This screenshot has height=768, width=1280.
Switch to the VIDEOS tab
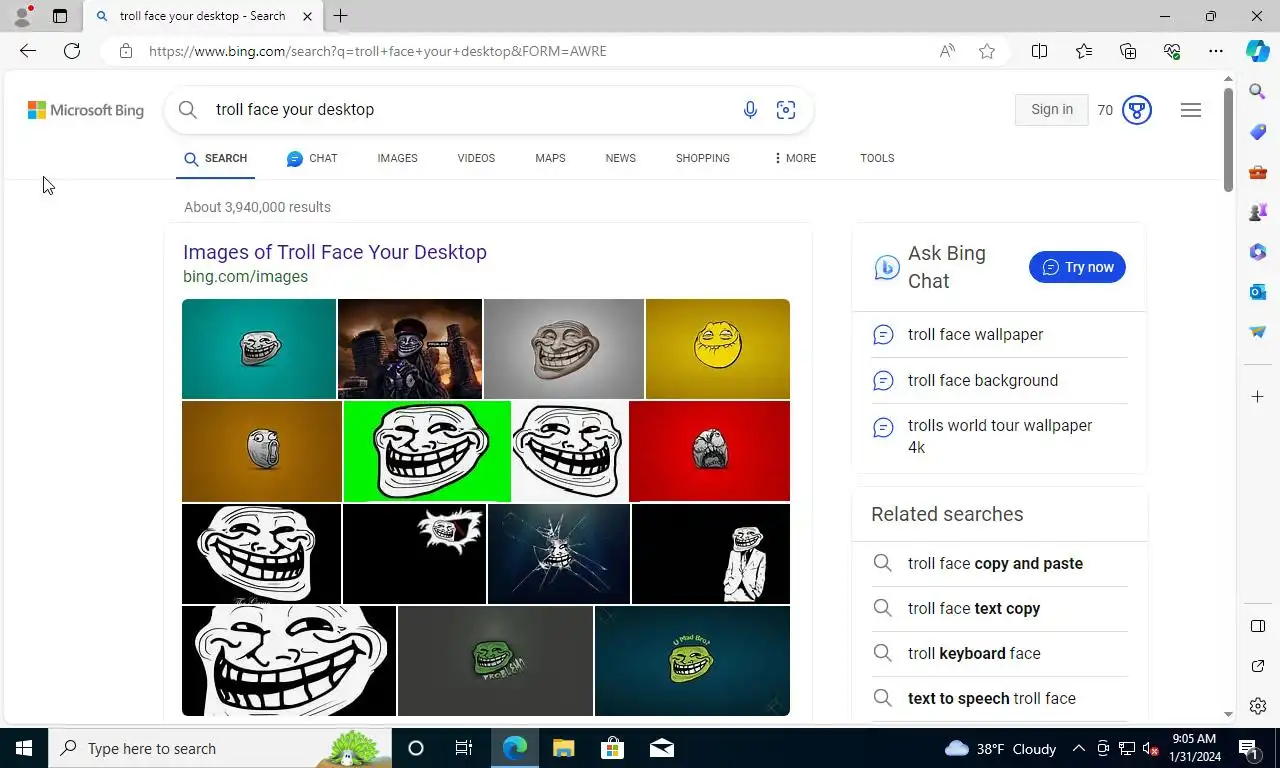(x=476, y=158)
